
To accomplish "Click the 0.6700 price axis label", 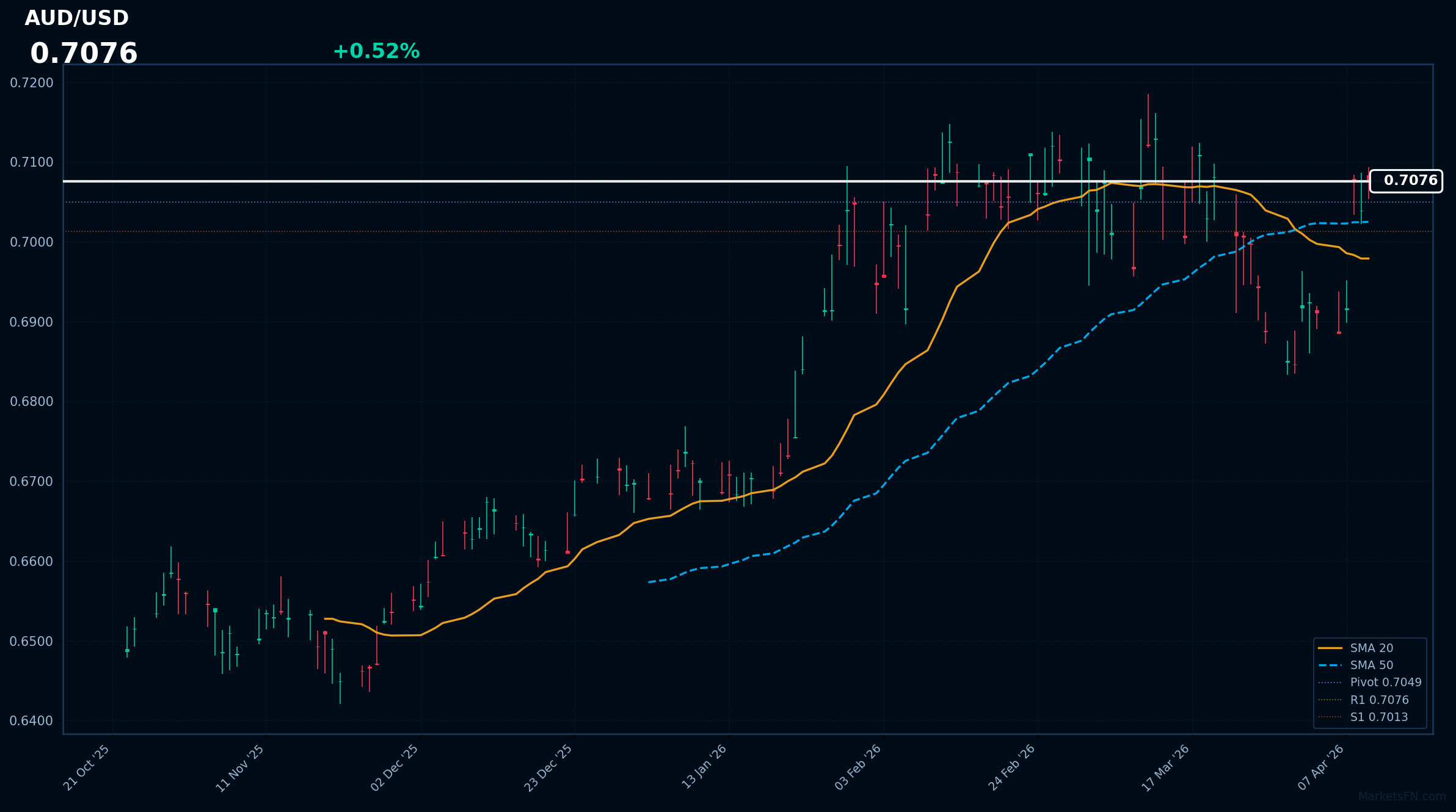I will 32,482.
